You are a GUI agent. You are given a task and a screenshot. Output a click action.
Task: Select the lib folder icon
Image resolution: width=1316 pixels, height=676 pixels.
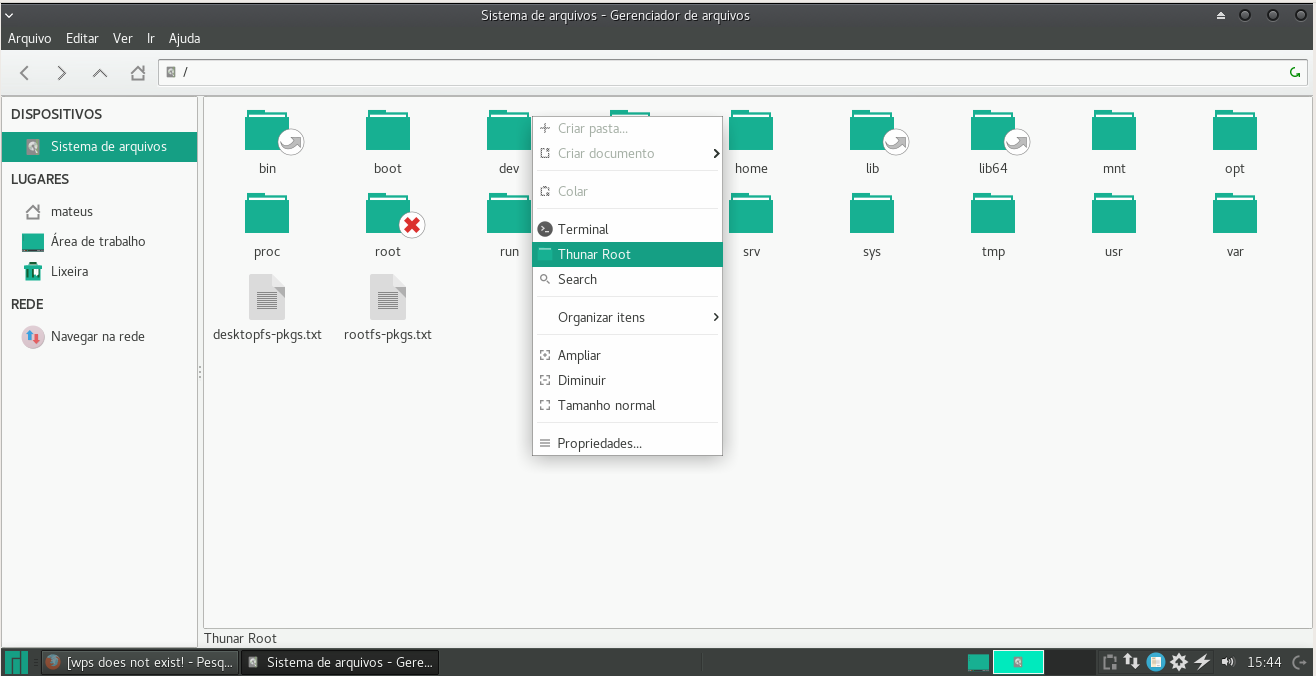[872, 131]
